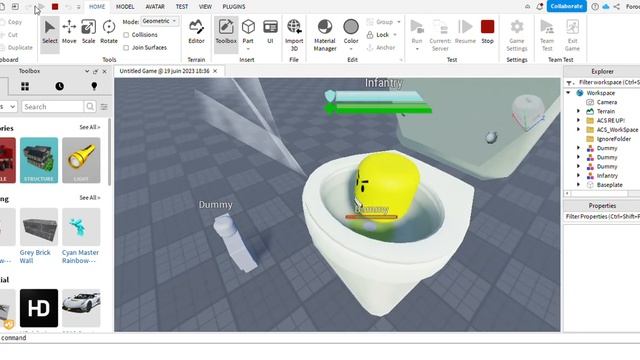Open the Material Manager
640x360 pixels.
(325, 35)
